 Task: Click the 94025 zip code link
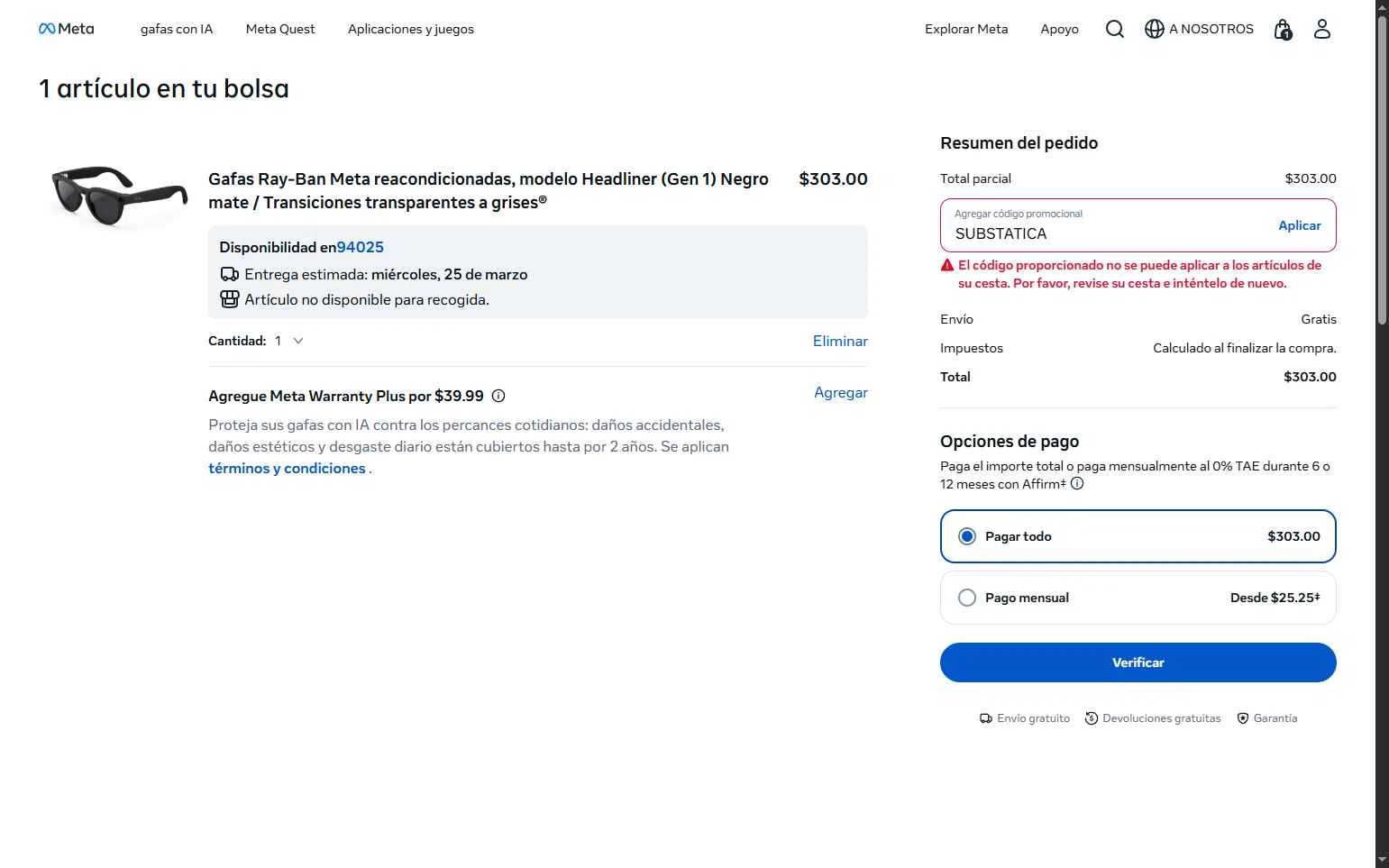pyautogui.click(x=361, y=247)
